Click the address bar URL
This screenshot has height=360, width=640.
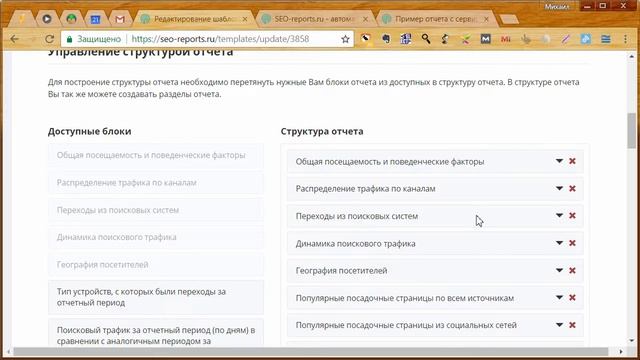tap(220, 39)
